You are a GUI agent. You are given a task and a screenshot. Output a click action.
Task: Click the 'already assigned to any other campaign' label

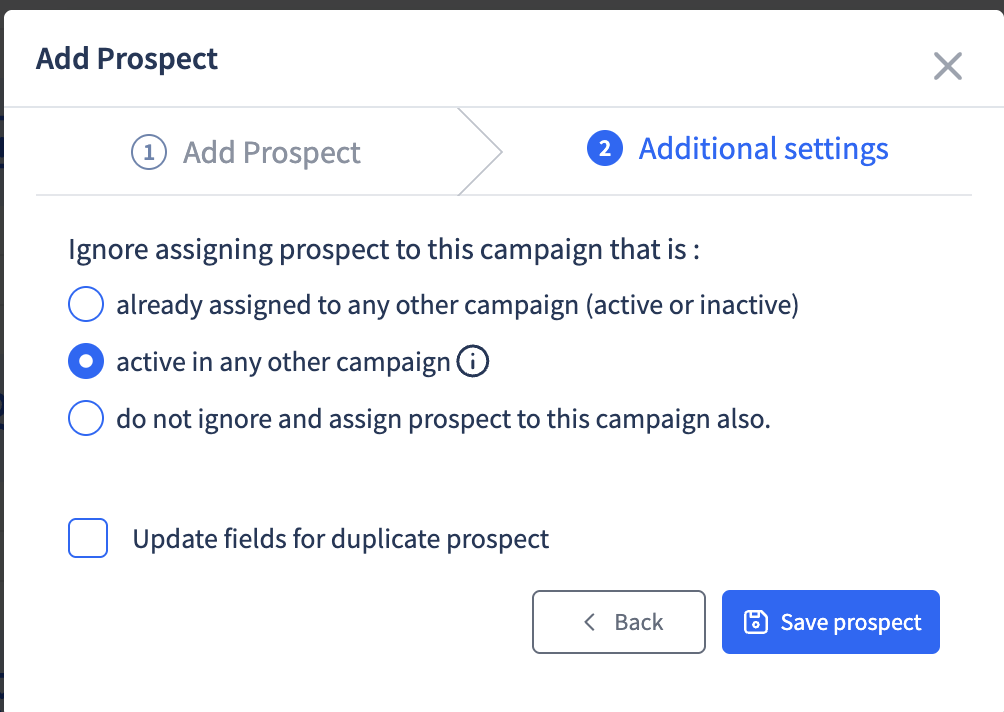[457, 305]
